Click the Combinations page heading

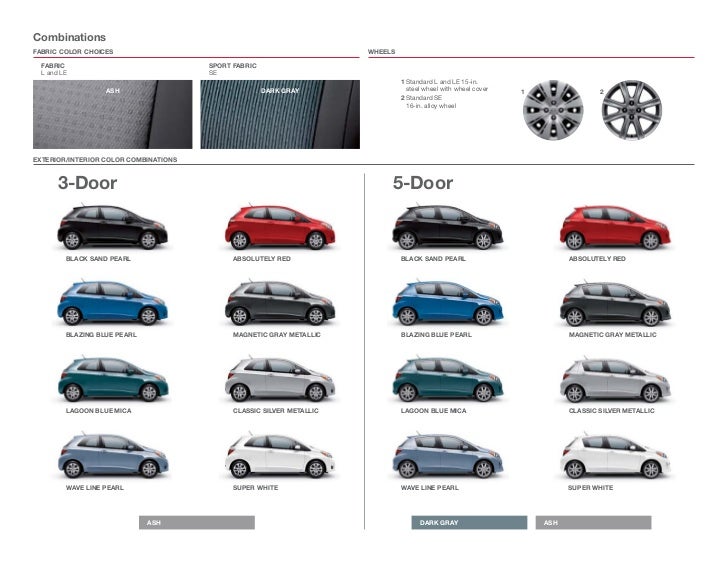pos(69,37)
